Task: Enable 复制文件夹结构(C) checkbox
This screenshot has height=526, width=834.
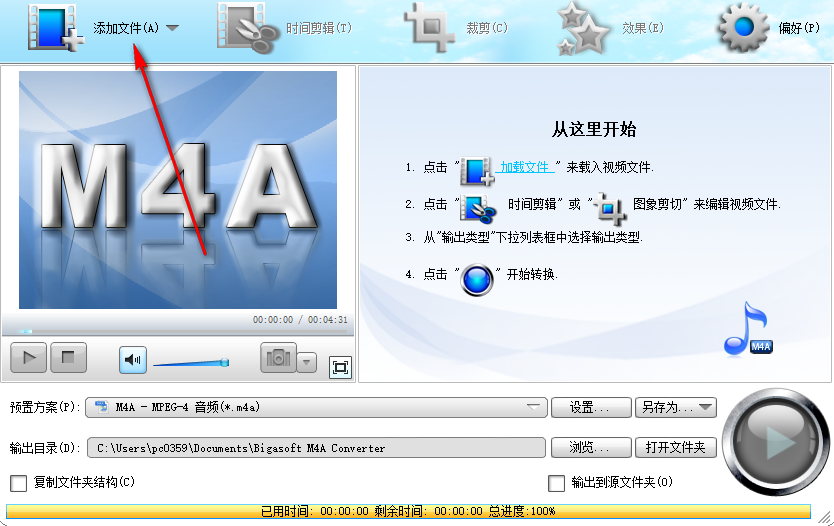Action: (x=19, y=483)
